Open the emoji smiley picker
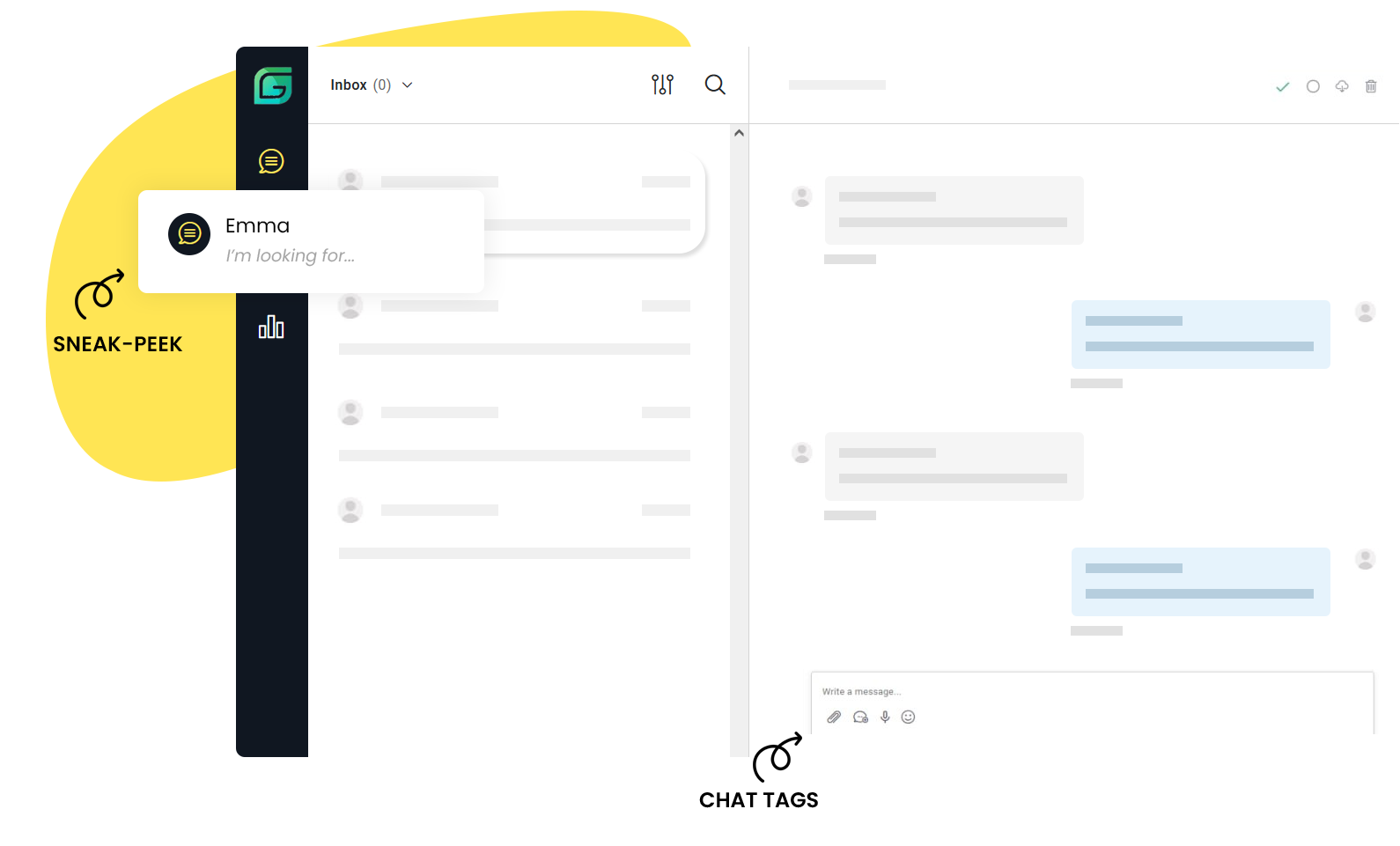The image size is (1400, 846). (909, 717)
